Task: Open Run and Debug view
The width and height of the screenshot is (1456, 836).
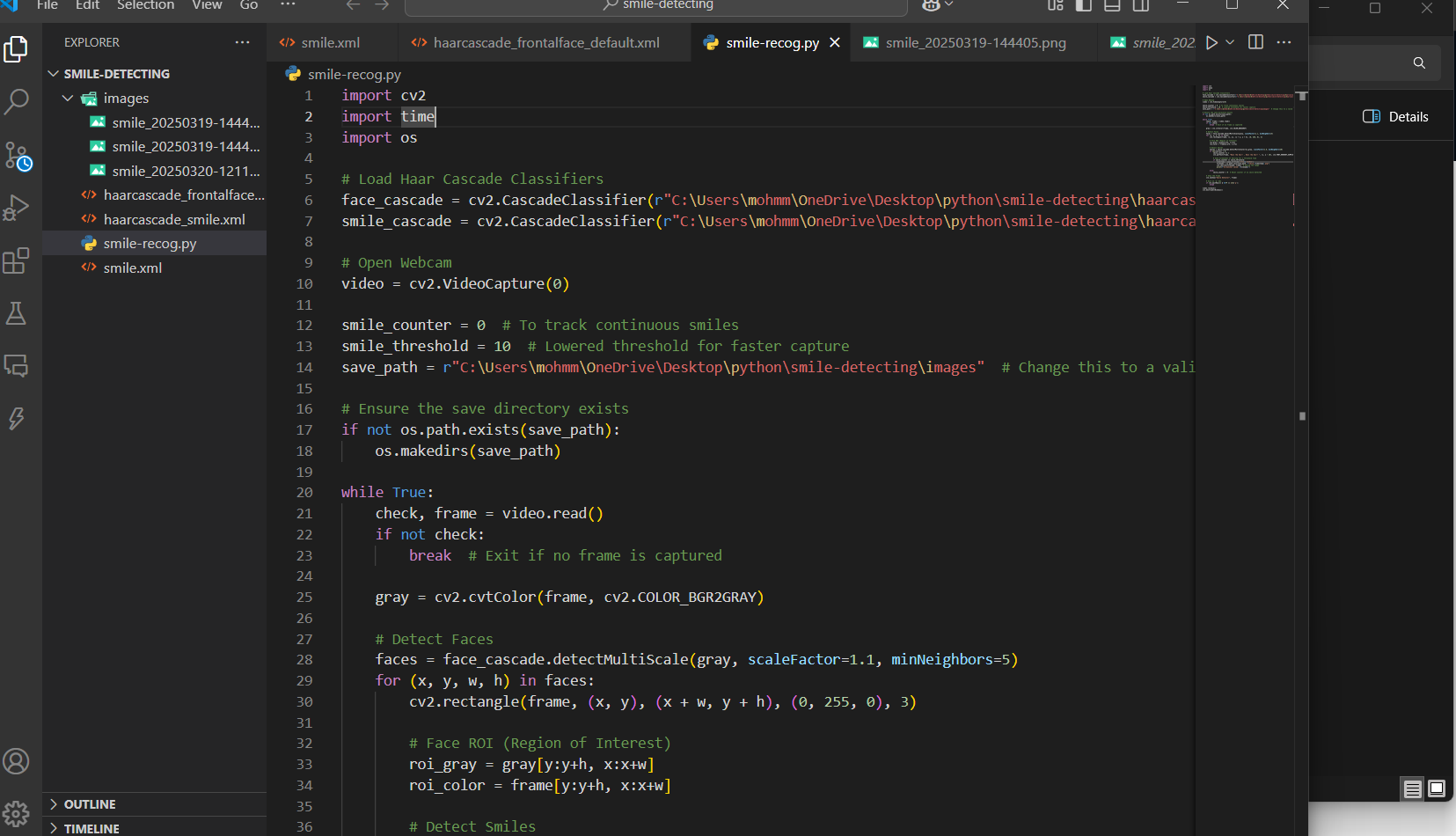Action: [16, 208]
